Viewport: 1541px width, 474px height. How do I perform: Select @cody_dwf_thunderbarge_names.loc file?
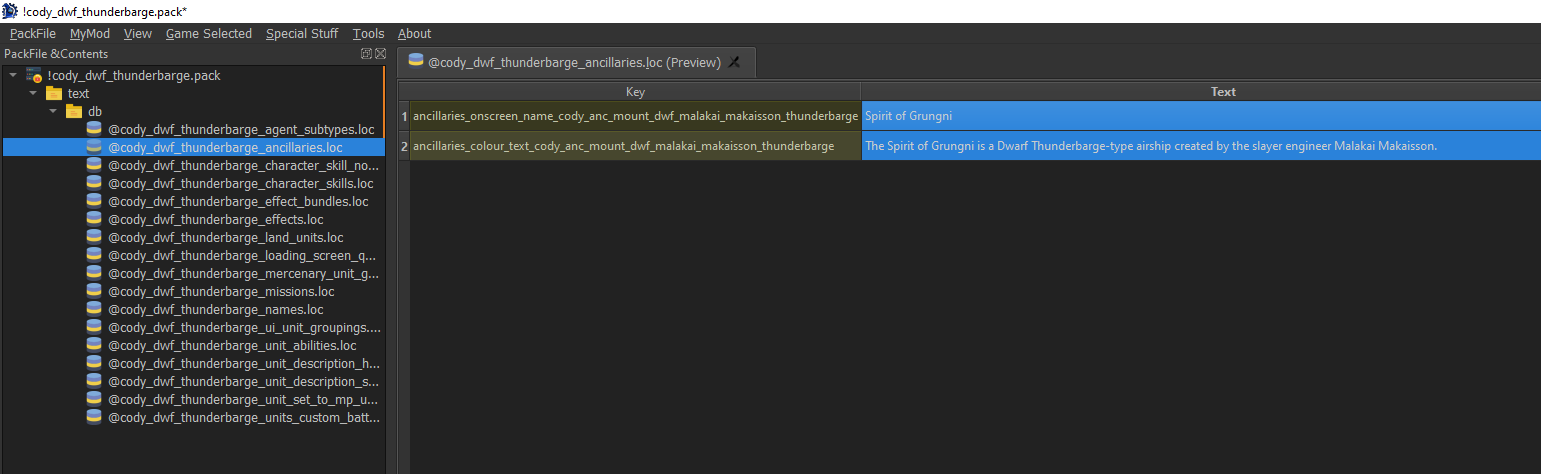click(215, 309)
